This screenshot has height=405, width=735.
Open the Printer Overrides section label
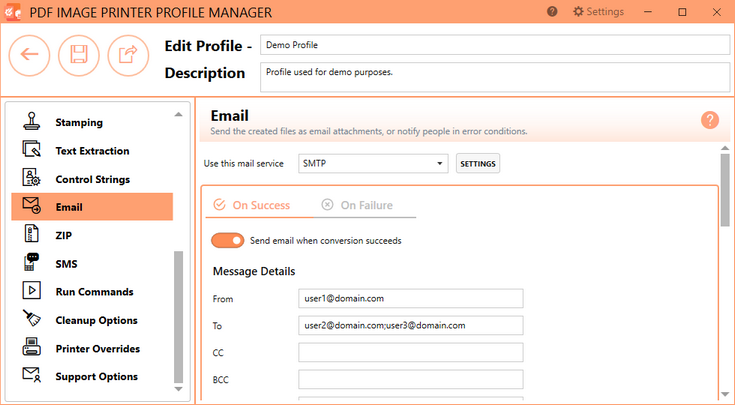[x=98, y=349]
